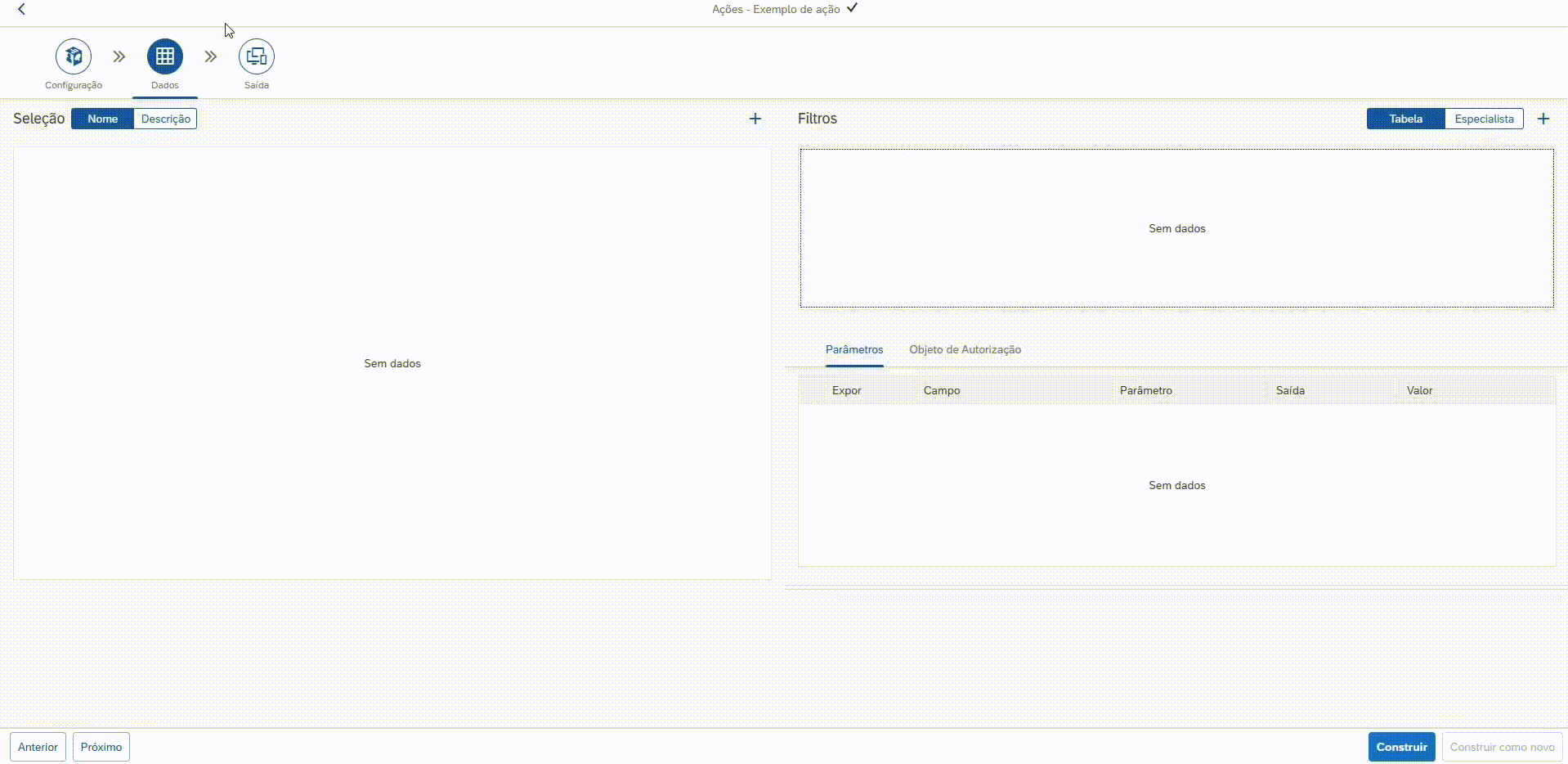
Task: Add a new filter with plus icon
Action: click(x=1543, y=119)
